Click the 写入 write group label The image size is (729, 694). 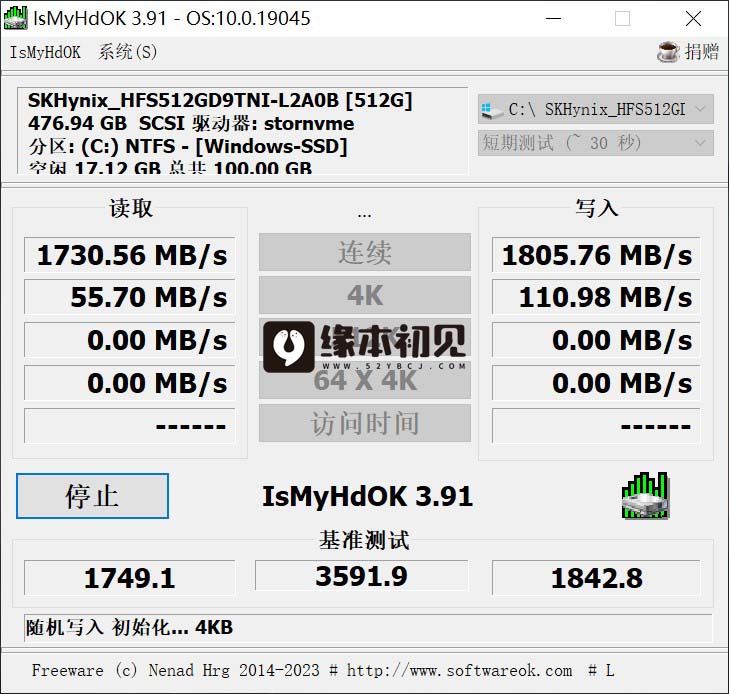point(596,208)
